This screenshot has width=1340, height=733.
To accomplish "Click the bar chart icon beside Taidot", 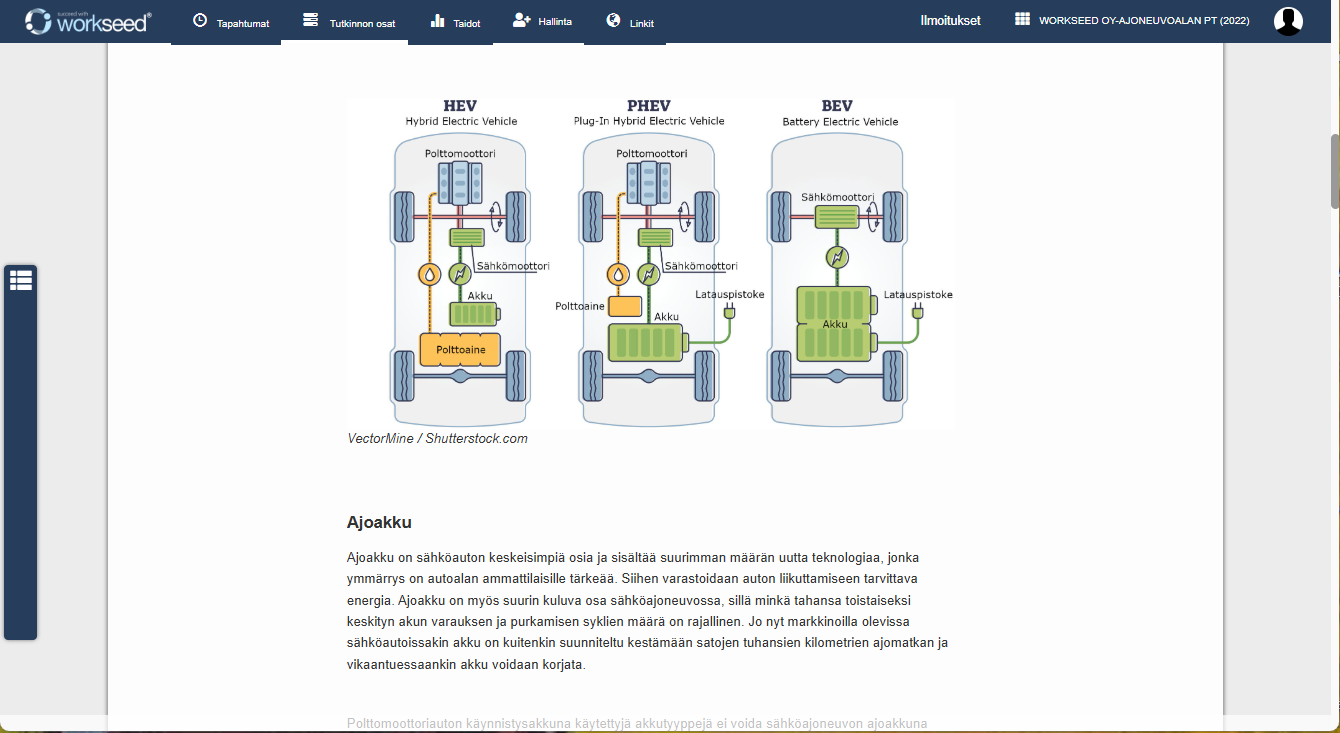I will 438,21.
